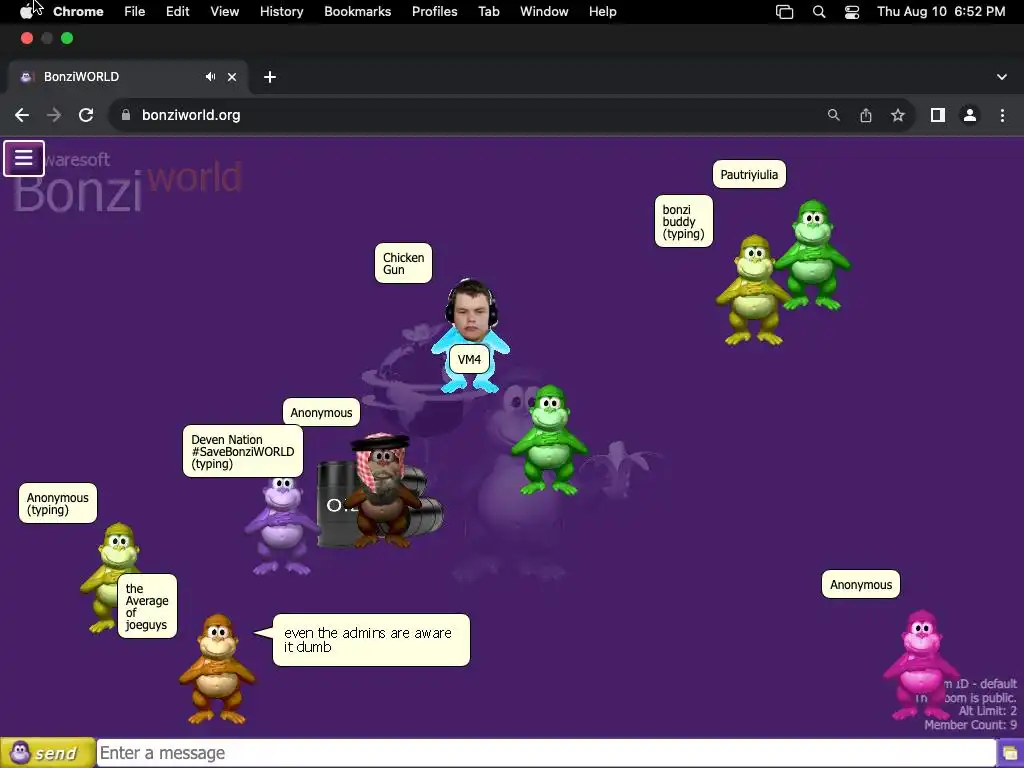Open the Tab menu
Viewport: 1024px width, 768px height.
488,12
